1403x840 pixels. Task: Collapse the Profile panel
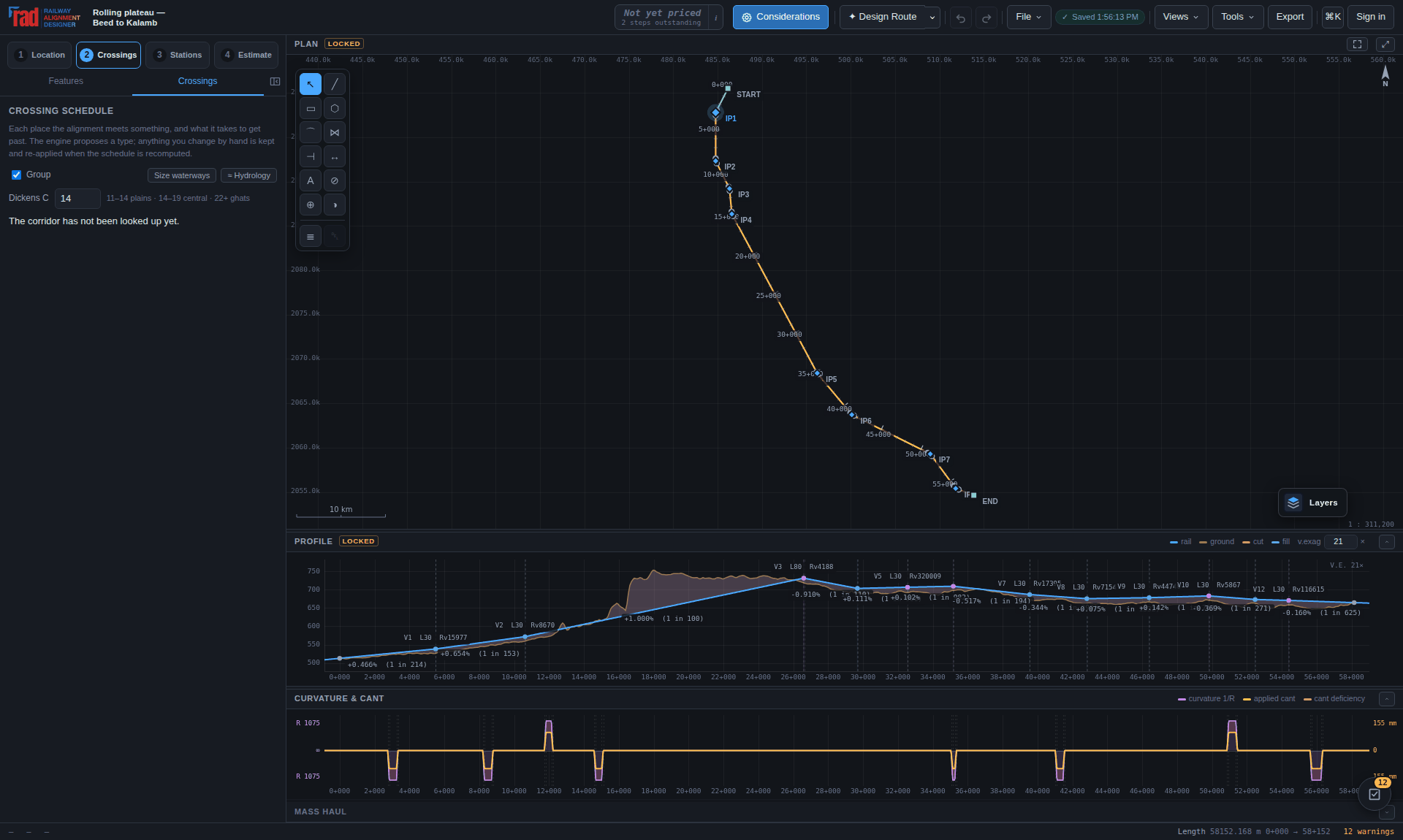pos(1387,542)
